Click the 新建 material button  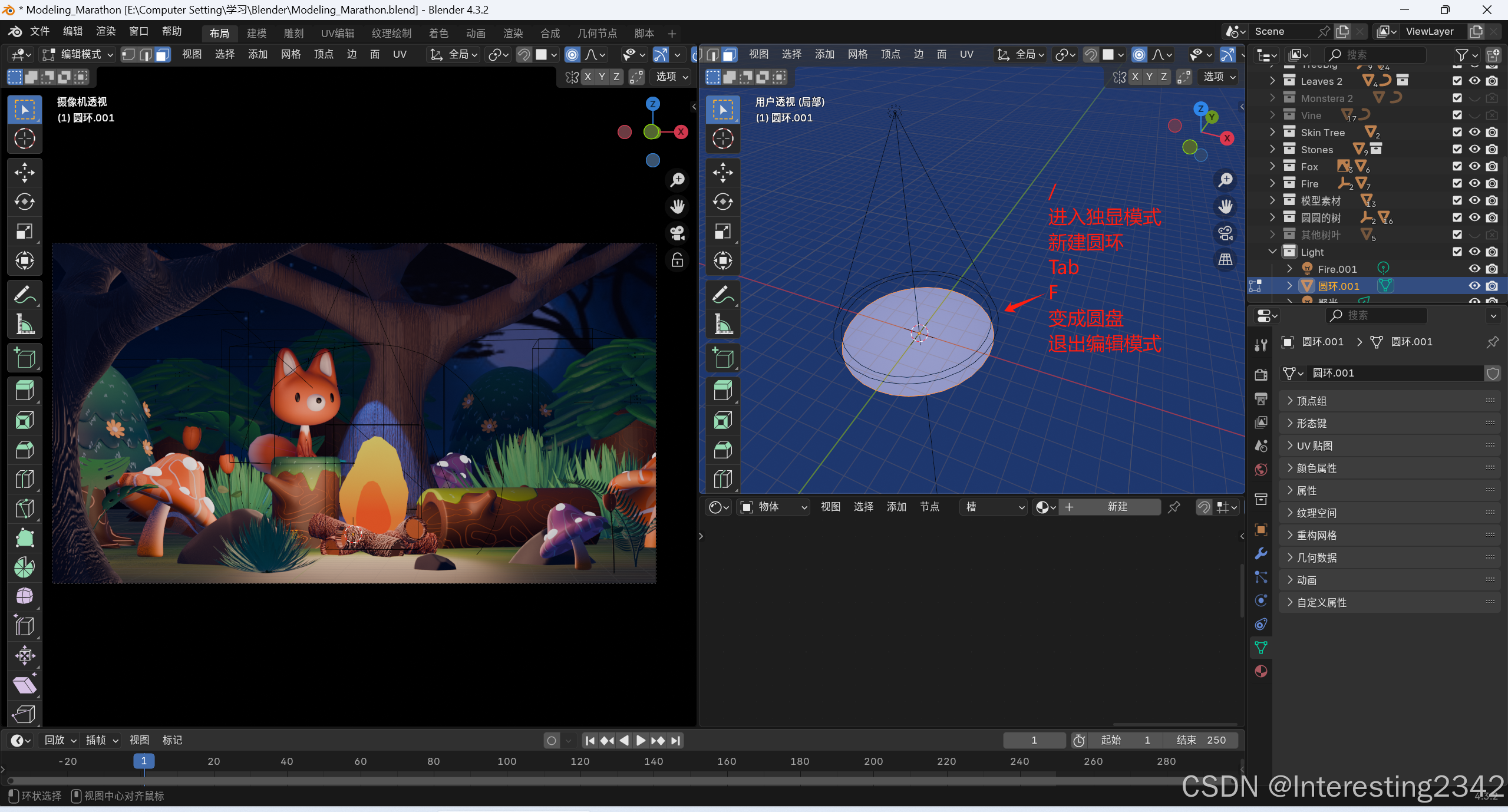[x=1116, y=507]
